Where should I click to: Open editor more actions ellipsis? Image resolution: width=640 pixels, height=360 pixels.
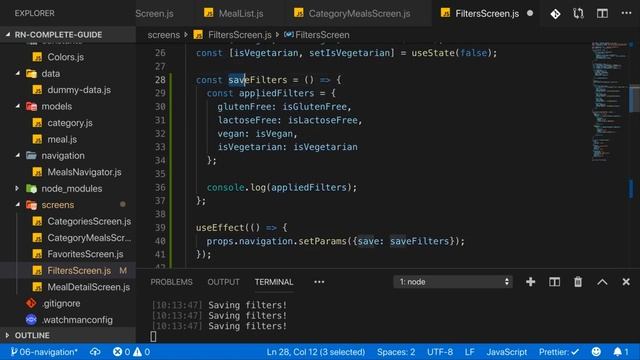coord(626,13)
